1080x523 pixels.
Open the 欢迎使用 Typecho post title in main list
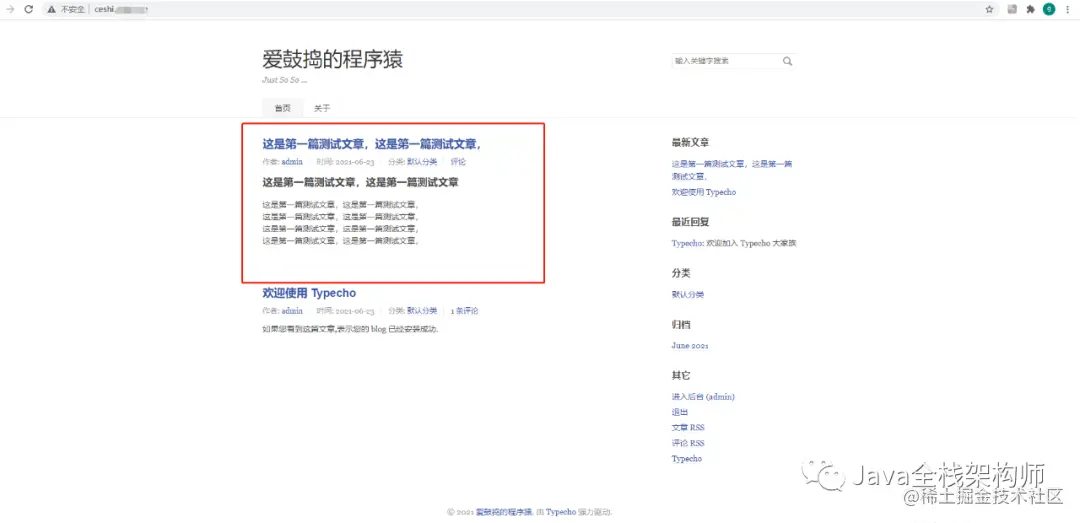pos(309,293)
